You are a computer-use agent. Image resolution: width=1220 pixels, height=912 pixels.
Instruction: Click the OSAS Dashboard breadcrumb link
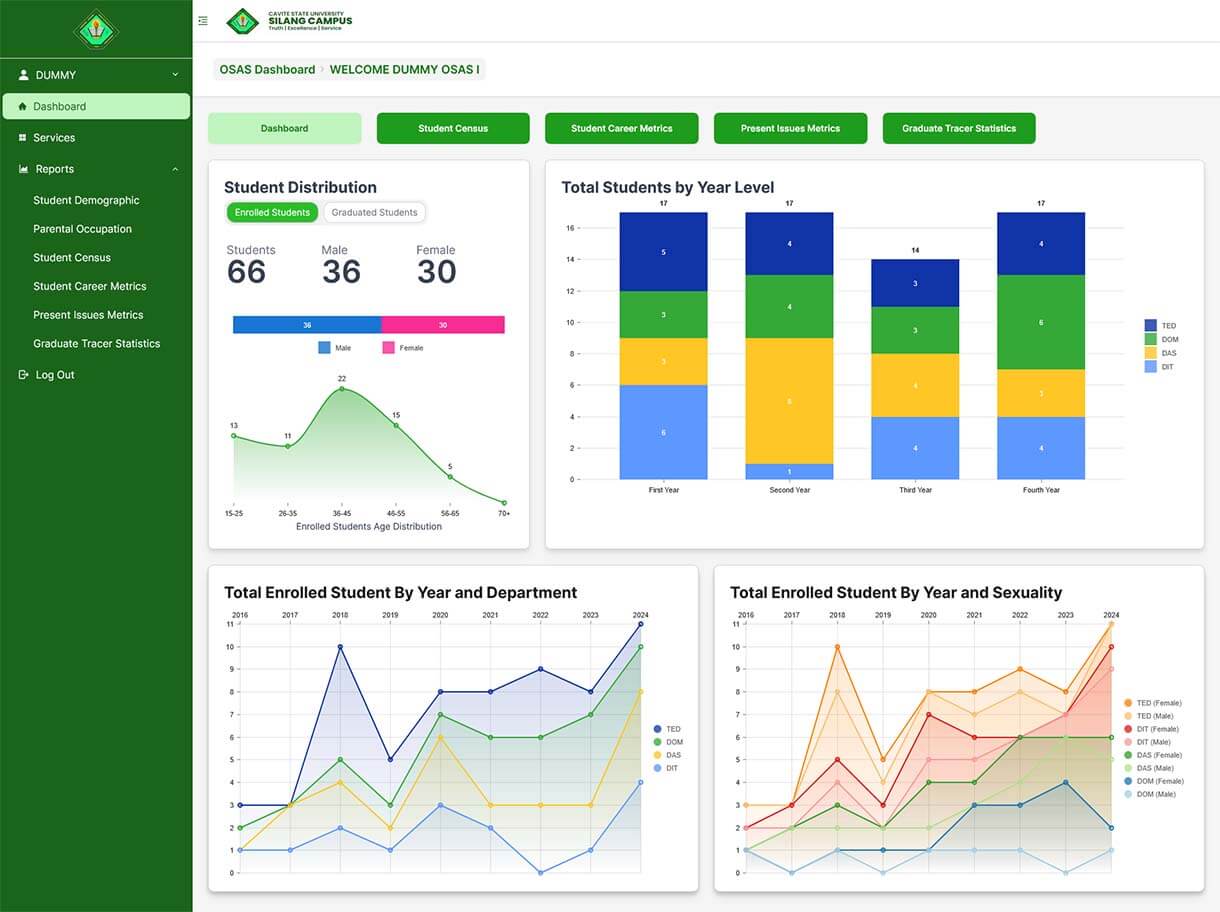[267, 69]
